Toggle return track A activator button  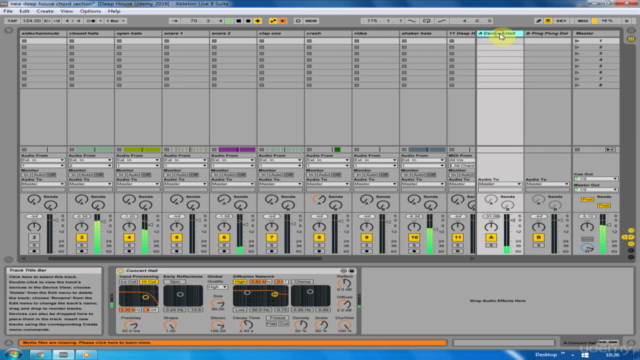coord(491,237)
